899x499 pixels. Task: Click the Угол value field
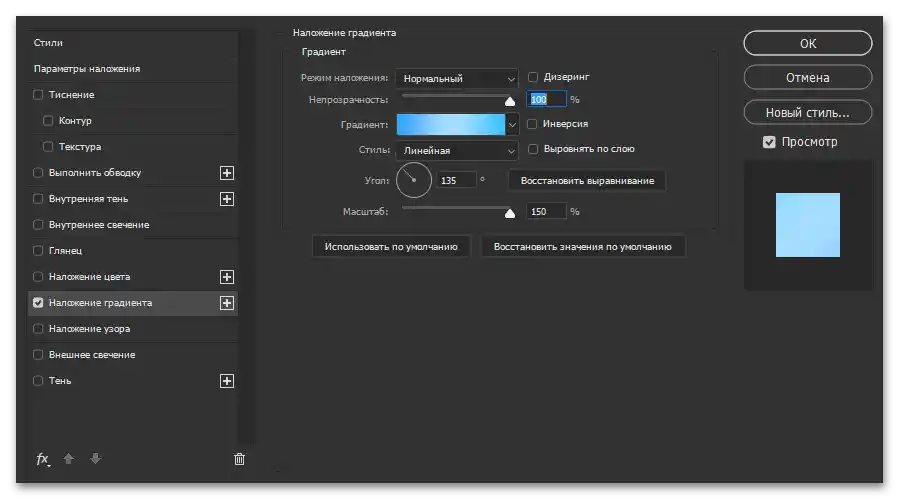tap(456, 180)
